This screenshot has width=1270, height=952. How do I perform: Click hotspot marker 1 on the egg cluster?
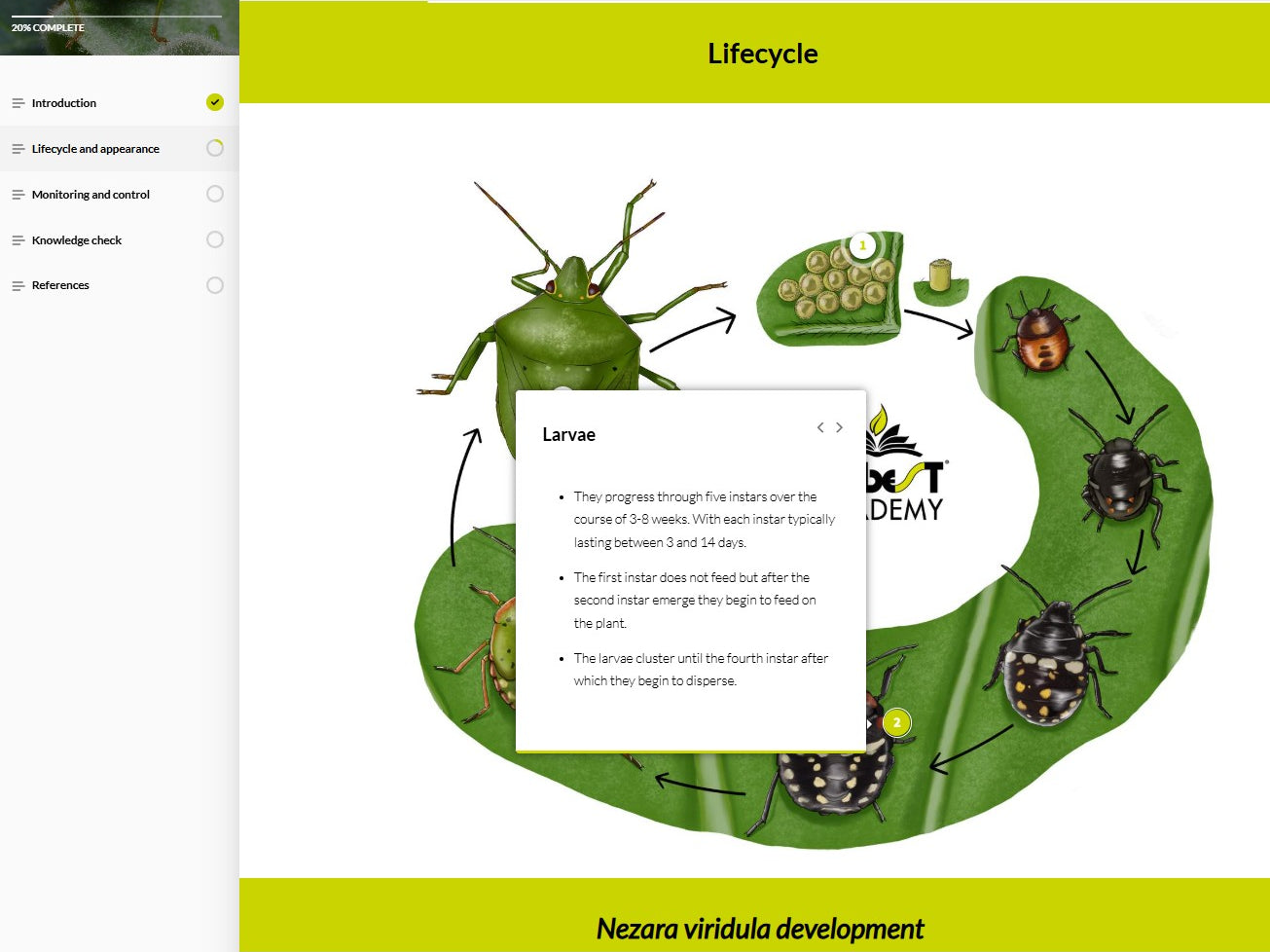pyautogui.click(x=862, y=245)
